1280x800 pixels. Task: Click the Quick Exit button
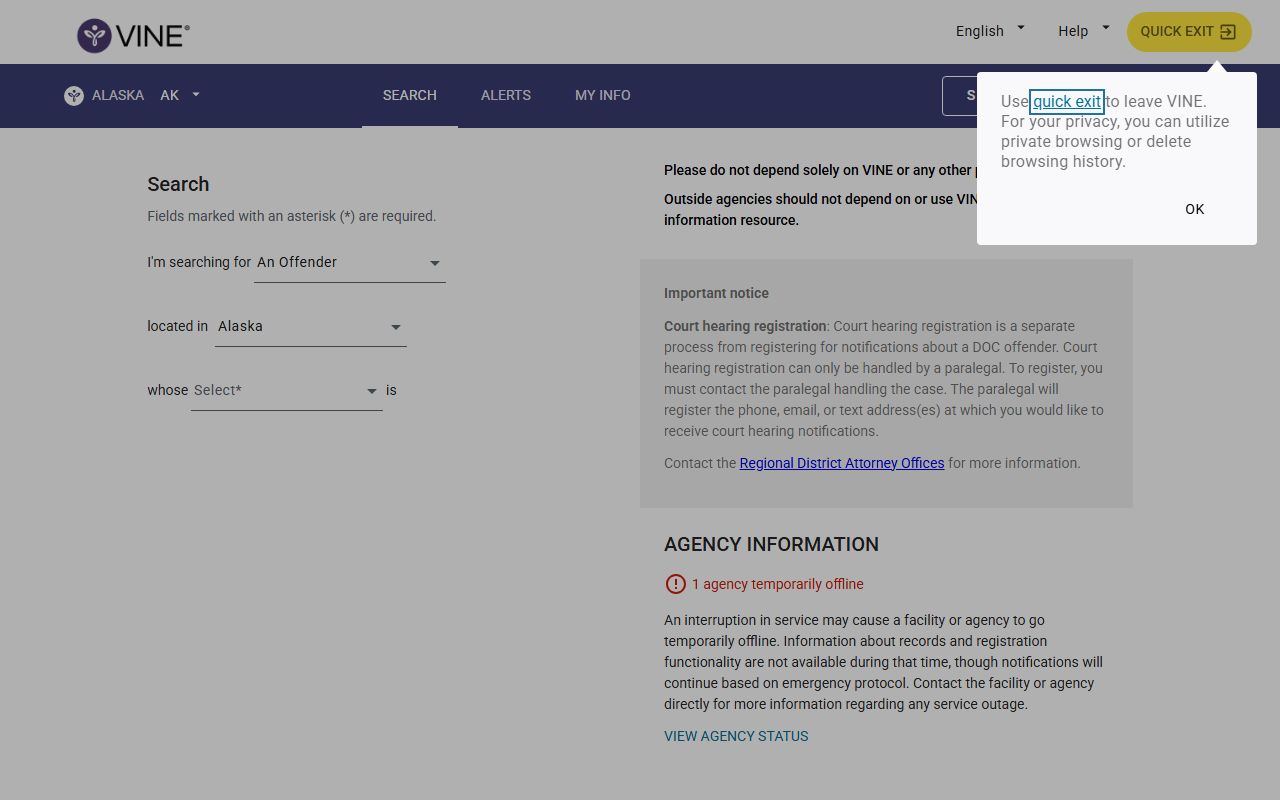pyautogui.click(x=1188, y=32)
